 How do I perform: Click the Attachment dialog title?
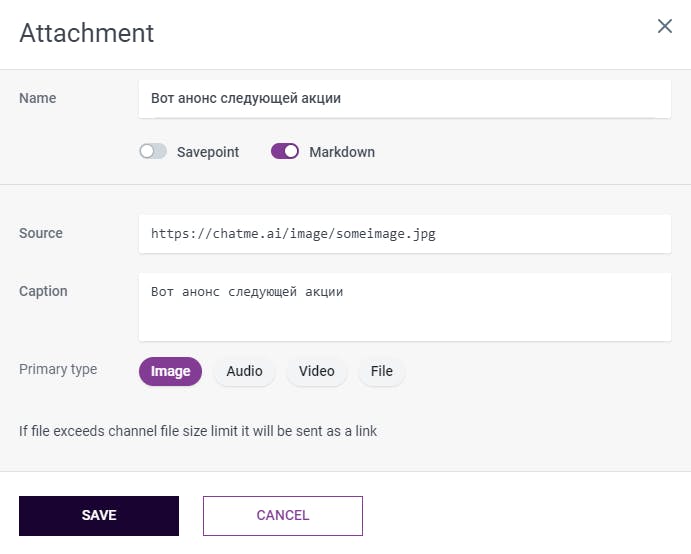pyautogui.click(x=87, y=33)
